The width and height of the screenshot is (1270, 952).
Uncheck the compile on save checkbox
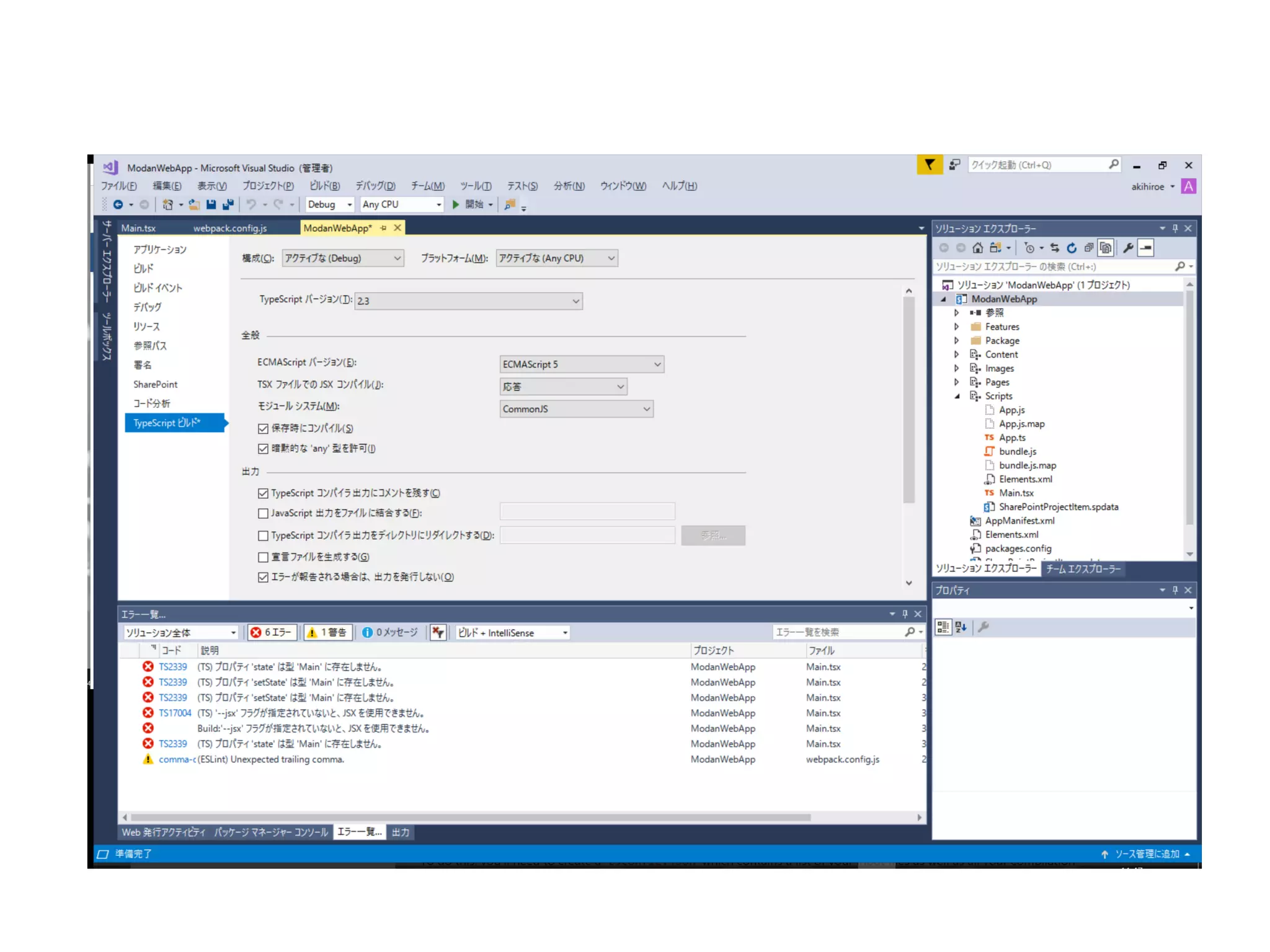(263, 428)
